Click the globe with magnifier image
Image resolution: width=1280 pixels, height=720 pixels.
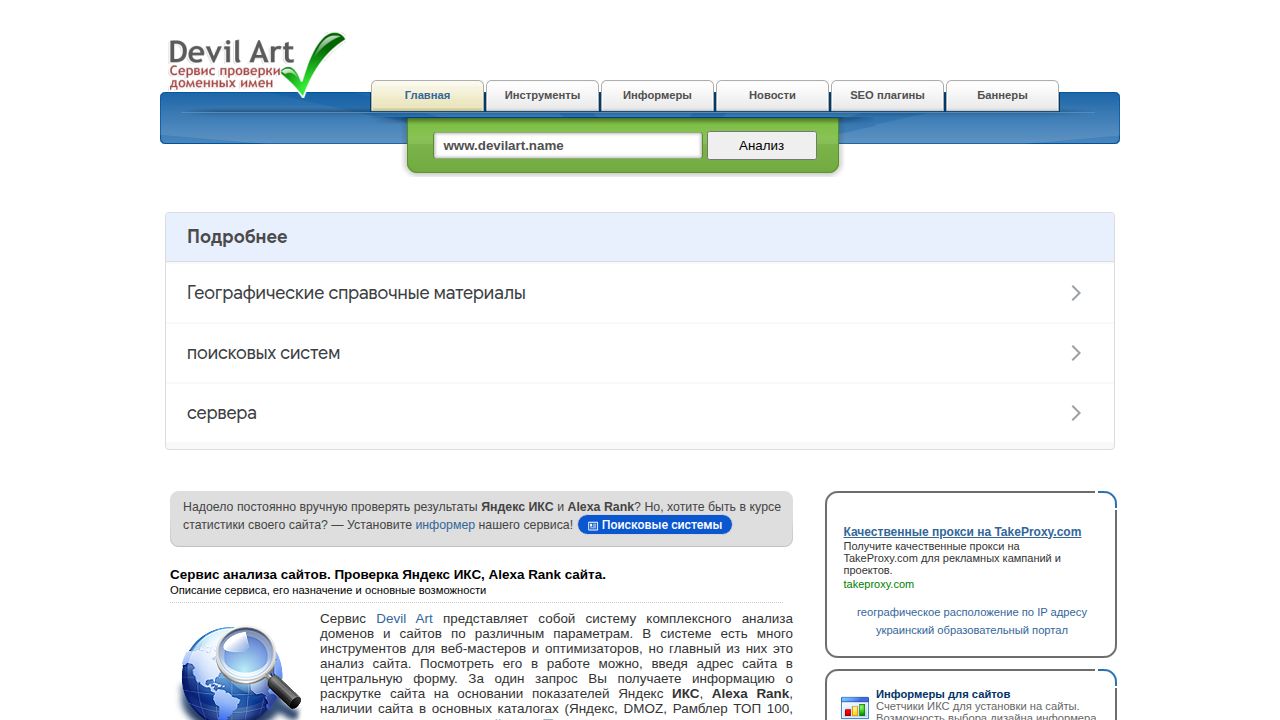(x=241, y=671)
